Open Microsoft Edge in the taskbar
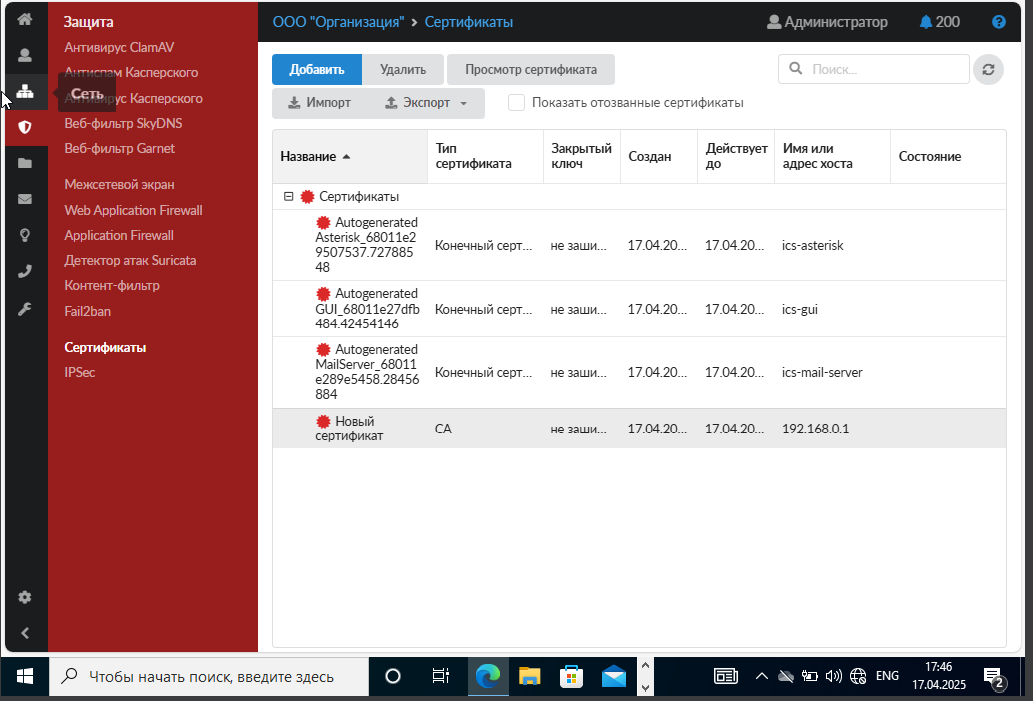The width and height of the screenshot is (1033, 701). [488, 676]
